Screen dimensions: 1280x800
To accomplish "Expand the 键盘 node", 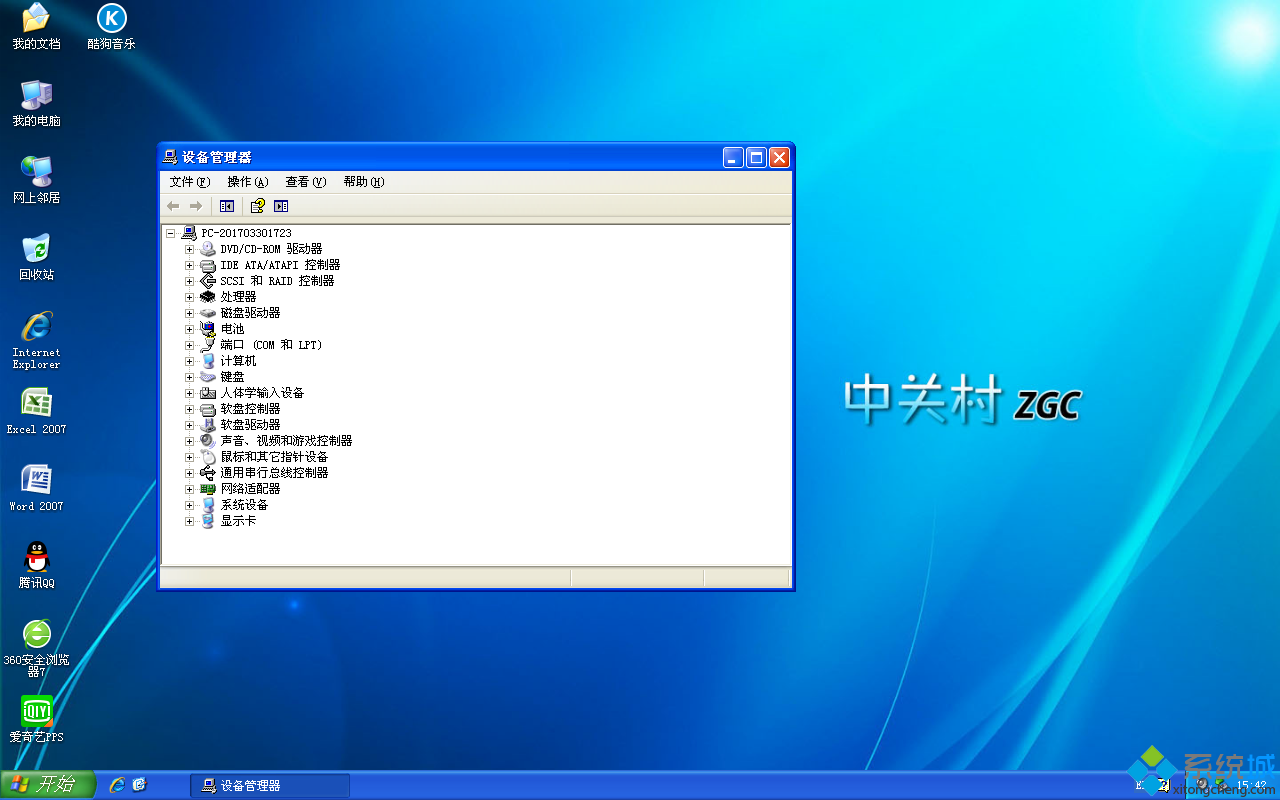I will pyautogui.click(x=189, y=377).
